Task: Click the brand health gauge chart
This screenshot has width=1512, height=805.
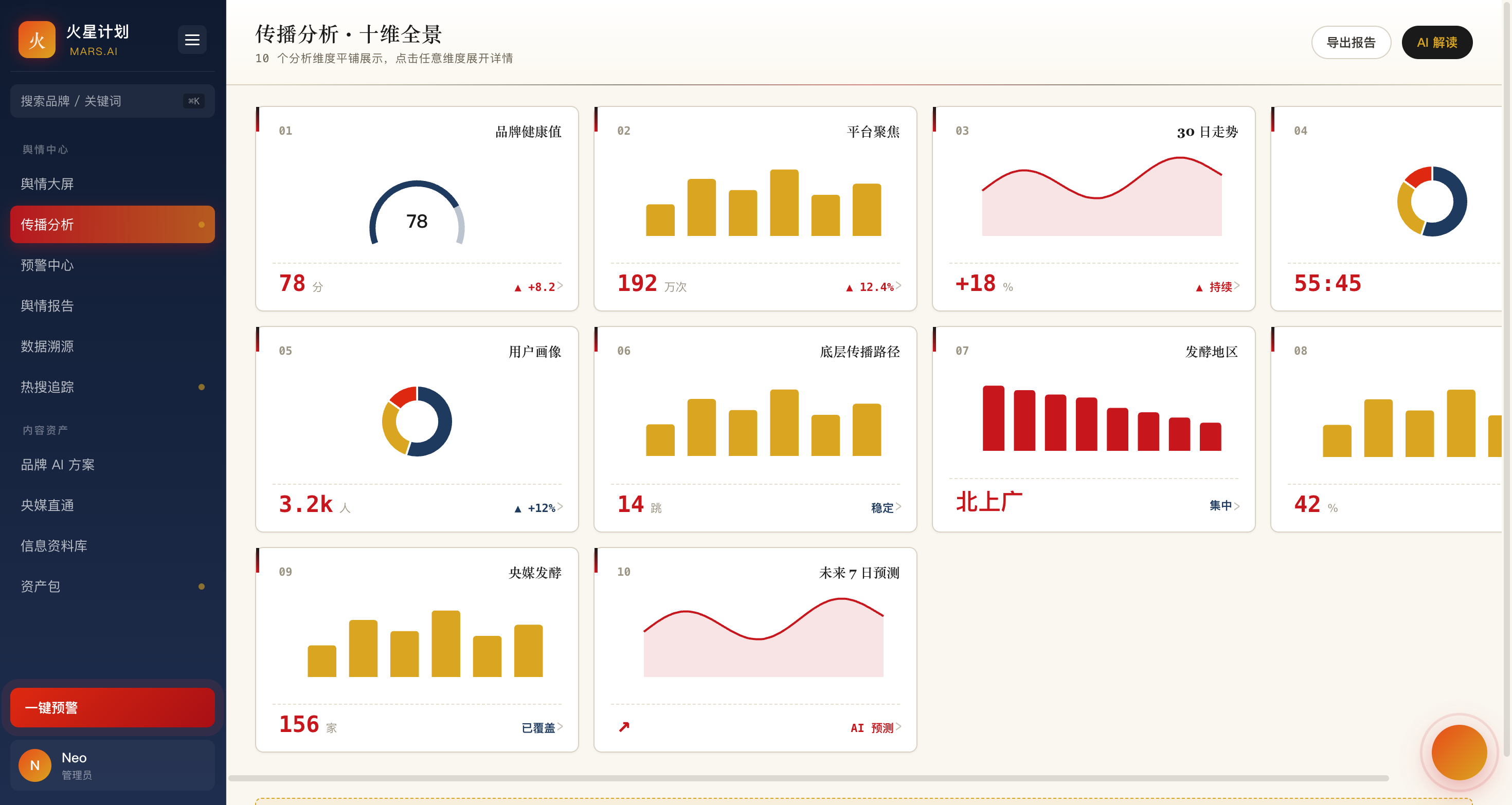Action: coord(417,212)
